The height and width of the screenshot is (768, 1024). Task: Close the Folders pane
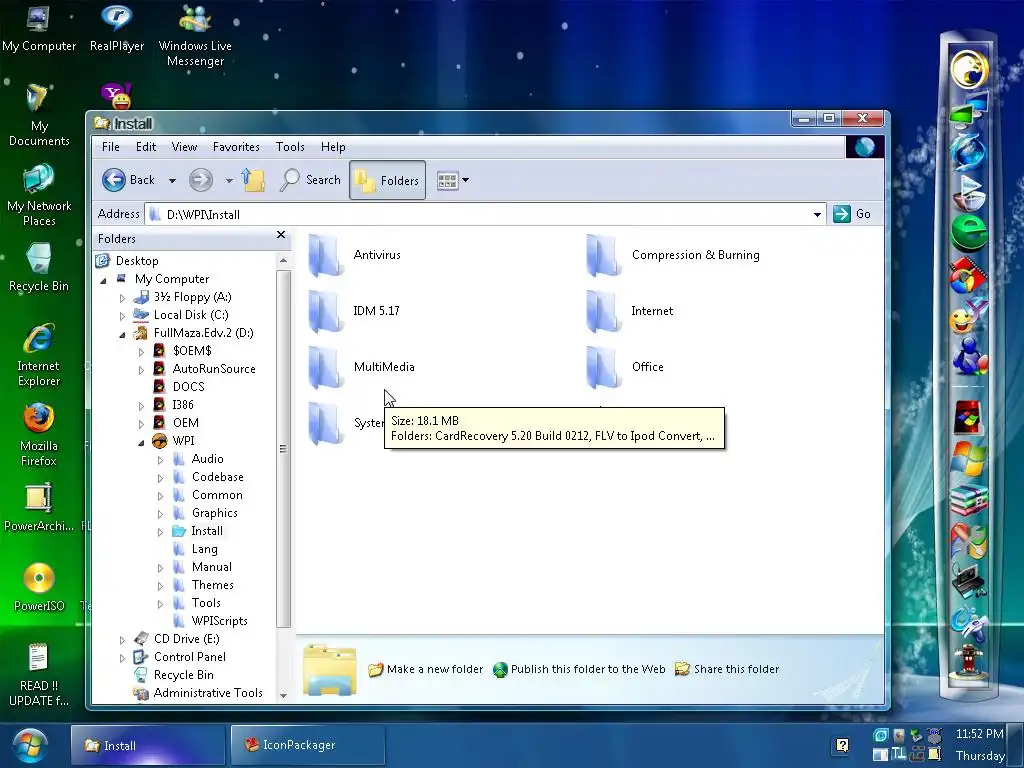point(281,234)
